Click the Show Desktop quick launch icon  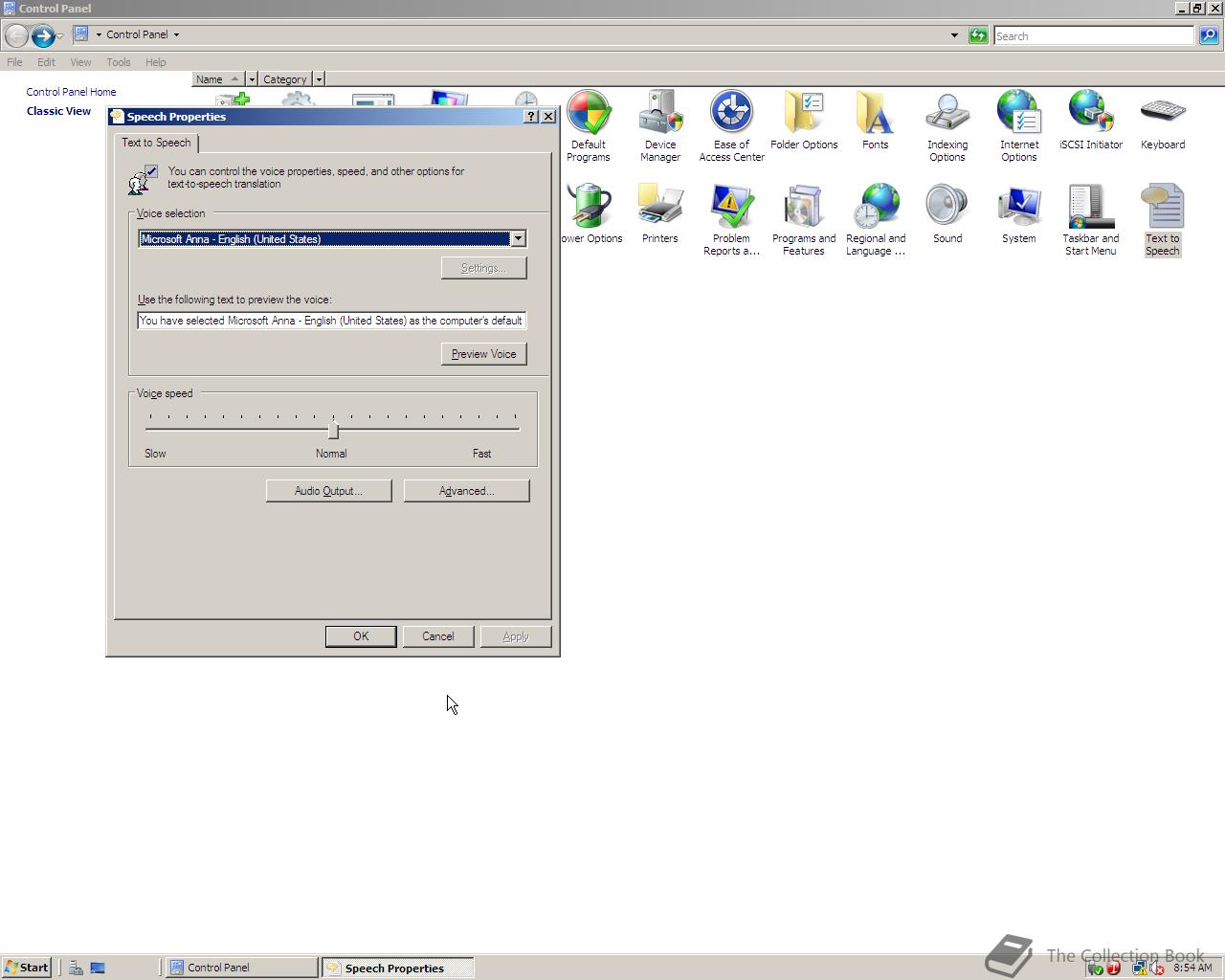[x=98, y=968]
